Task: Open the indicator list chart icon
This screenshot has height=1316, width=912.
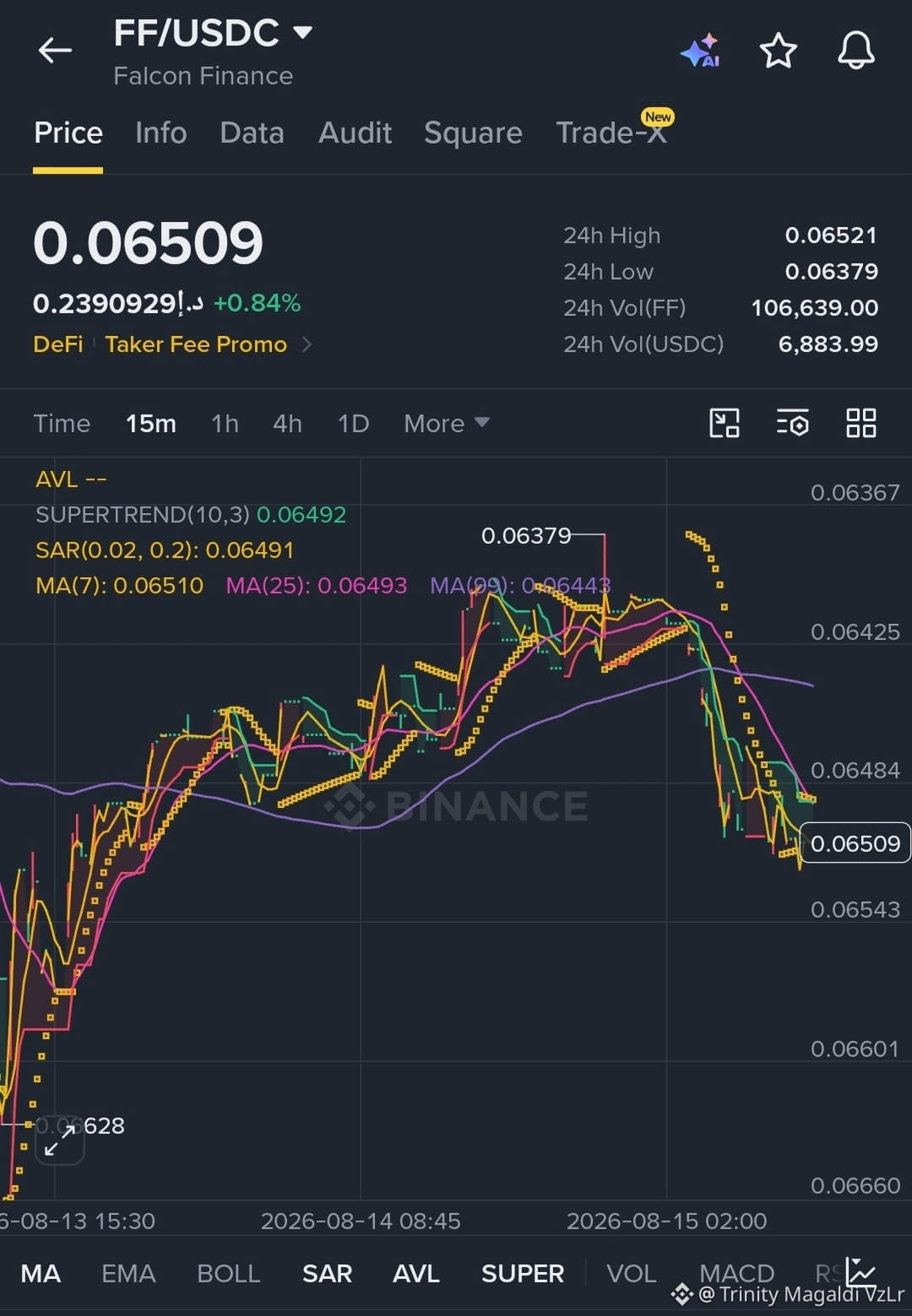Action: [x=861, y=1271]
